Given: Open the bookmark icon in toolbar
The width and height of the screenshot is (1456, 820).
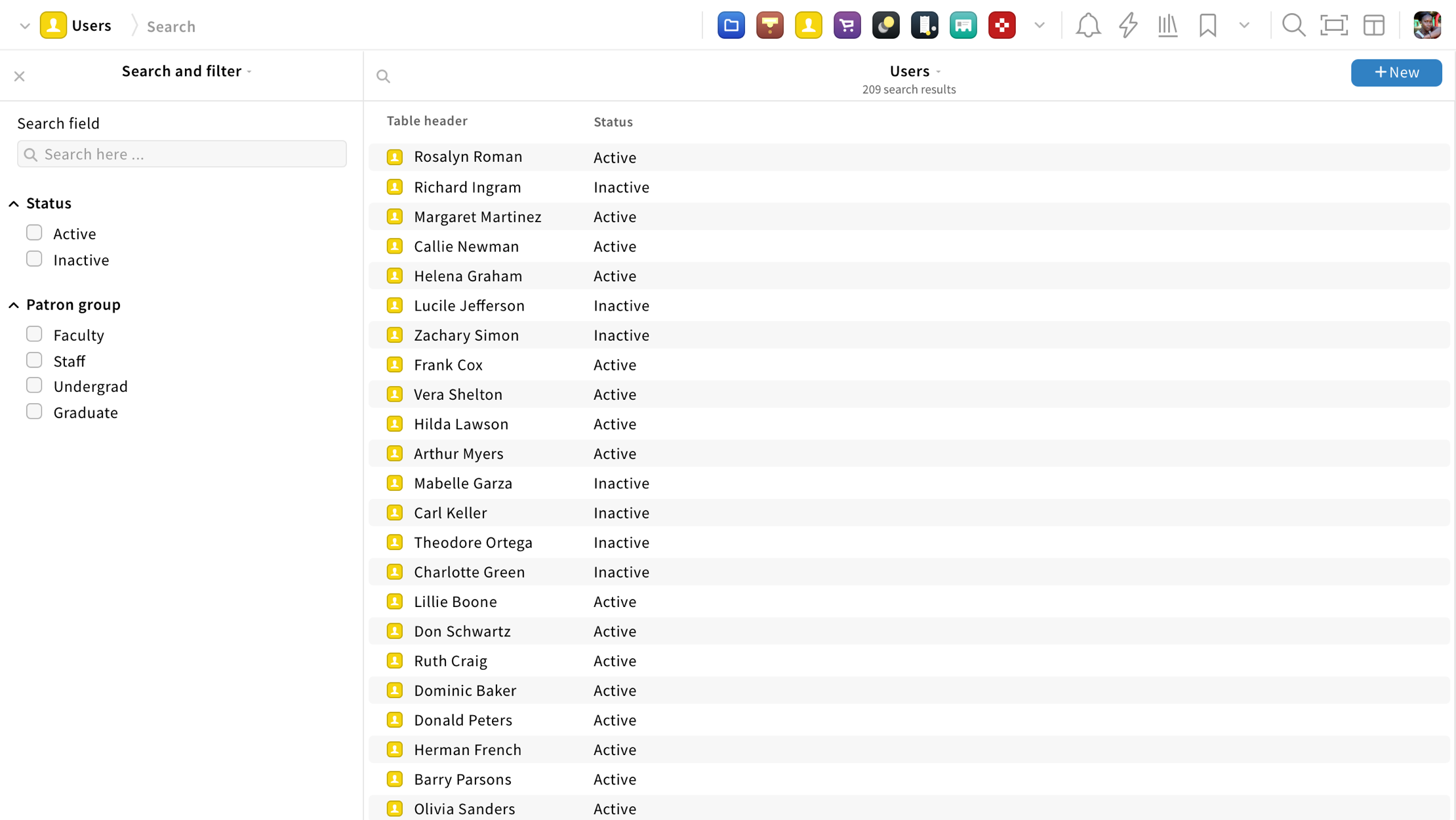Looking at the screenshot, I should 1207,26.
